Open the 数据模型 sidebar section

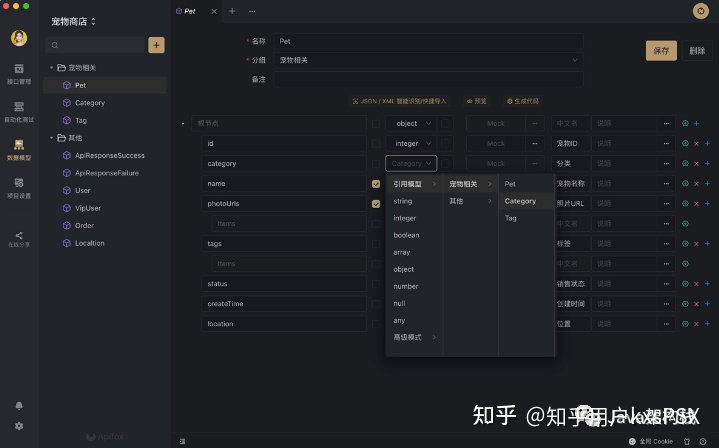point(19,150)
